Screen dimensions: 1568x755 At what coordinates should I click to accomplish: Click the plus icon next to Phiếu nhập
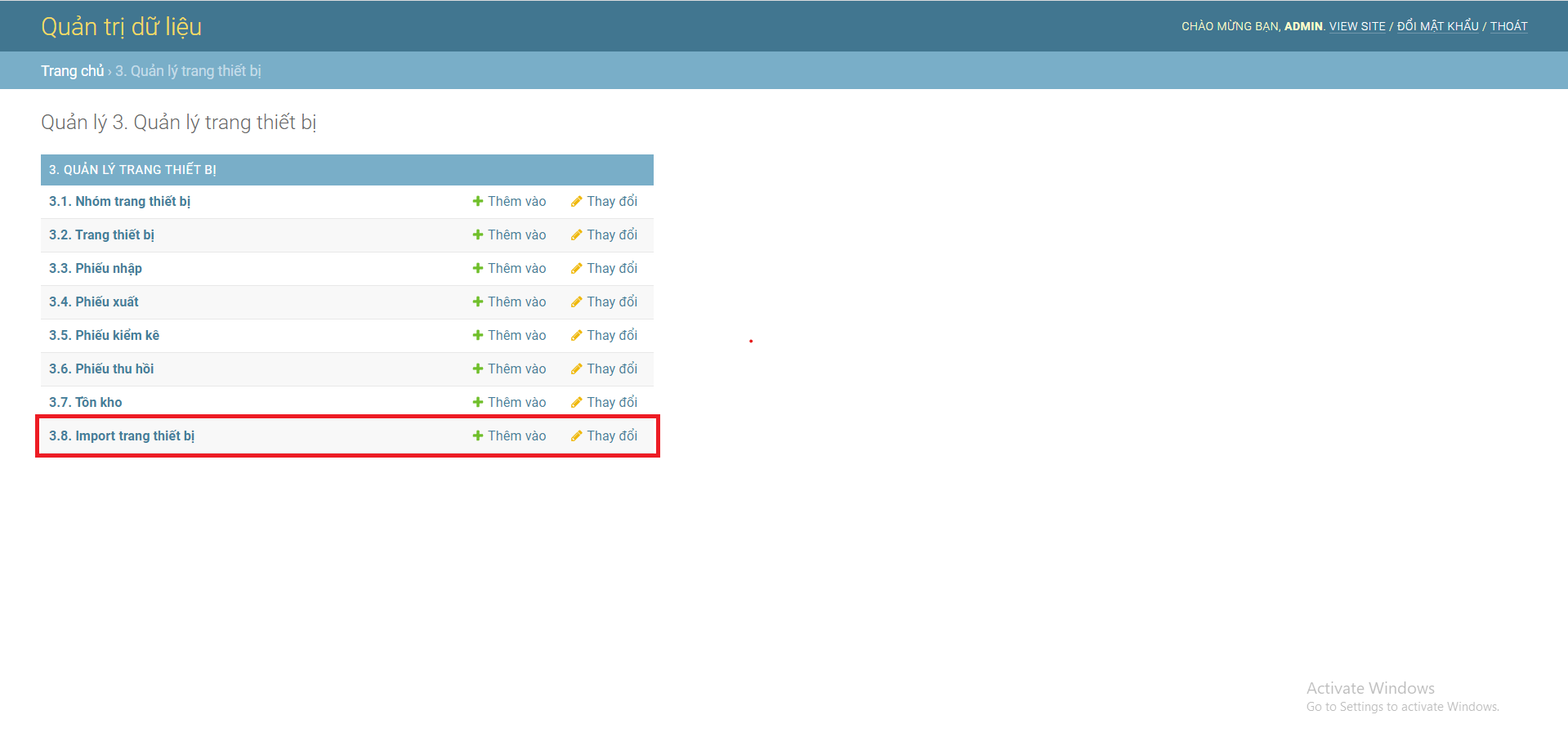477,268
